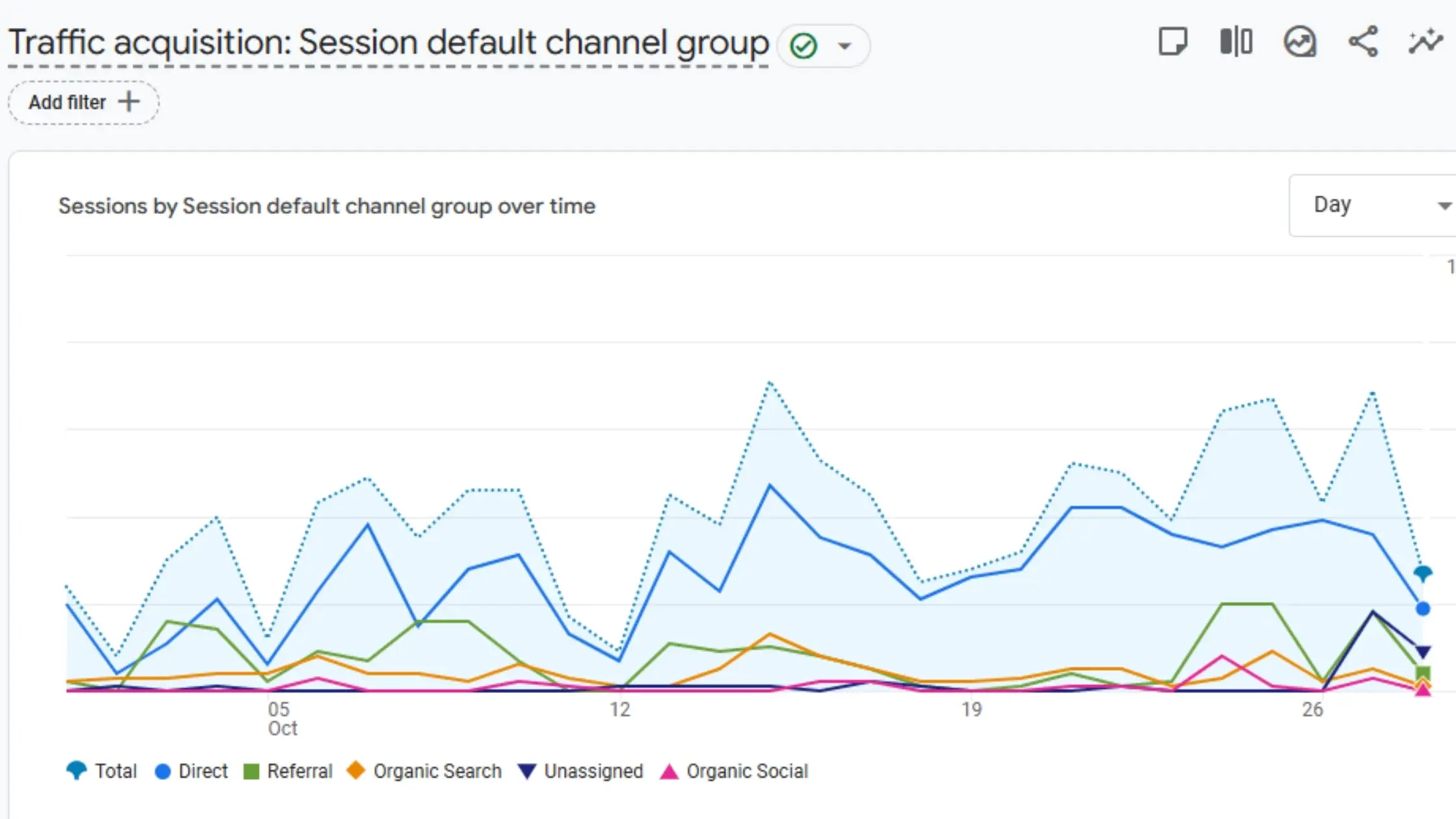Viewport: 1456px width, 819px height.
Task: Click the Day dropdown caret arrow
Action: (1444, 206)
